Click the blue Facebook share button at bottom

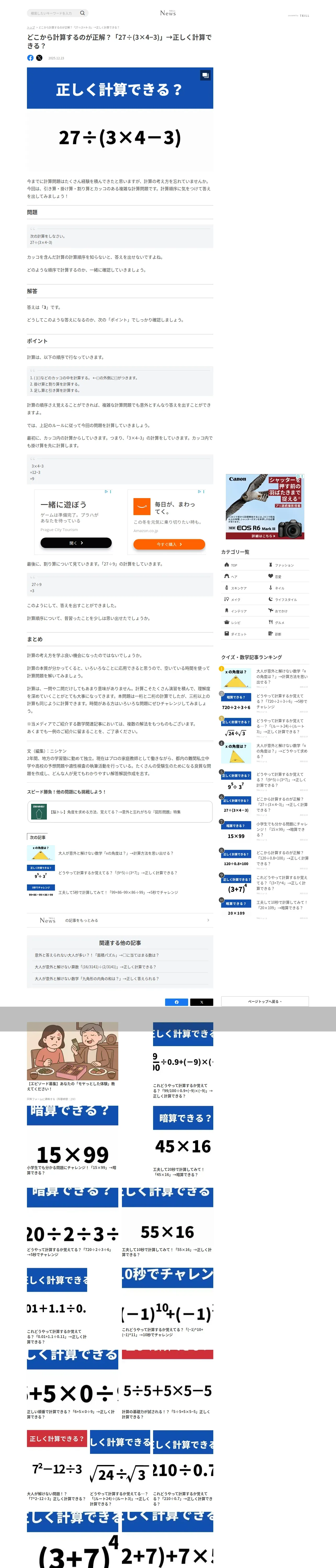[x=177, y=1002]
